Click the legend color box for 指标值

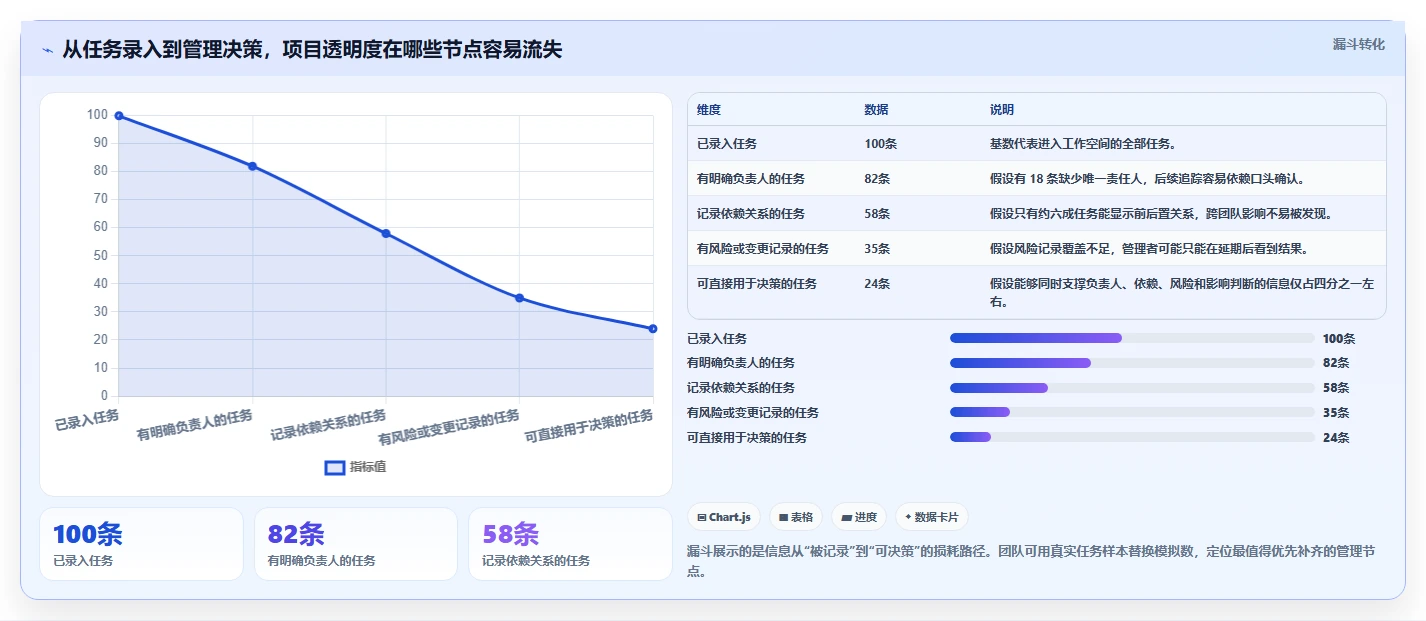[x=335, y=467]
